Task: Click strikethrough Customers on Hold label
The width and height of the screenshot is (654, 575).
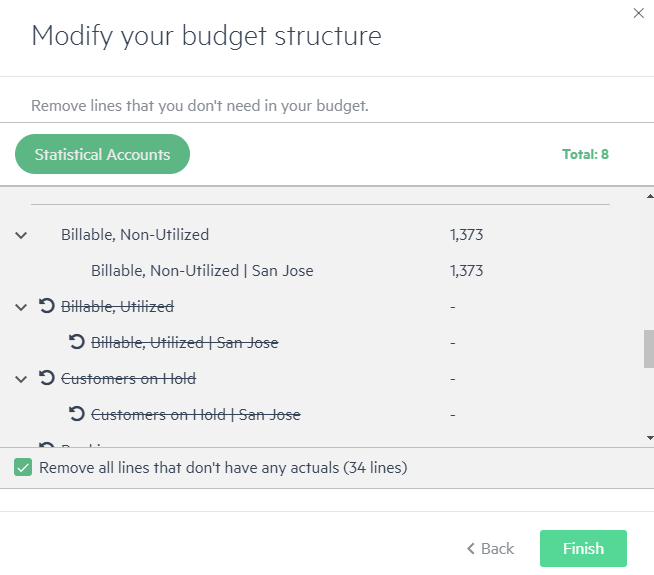Action: pos(128,379)
